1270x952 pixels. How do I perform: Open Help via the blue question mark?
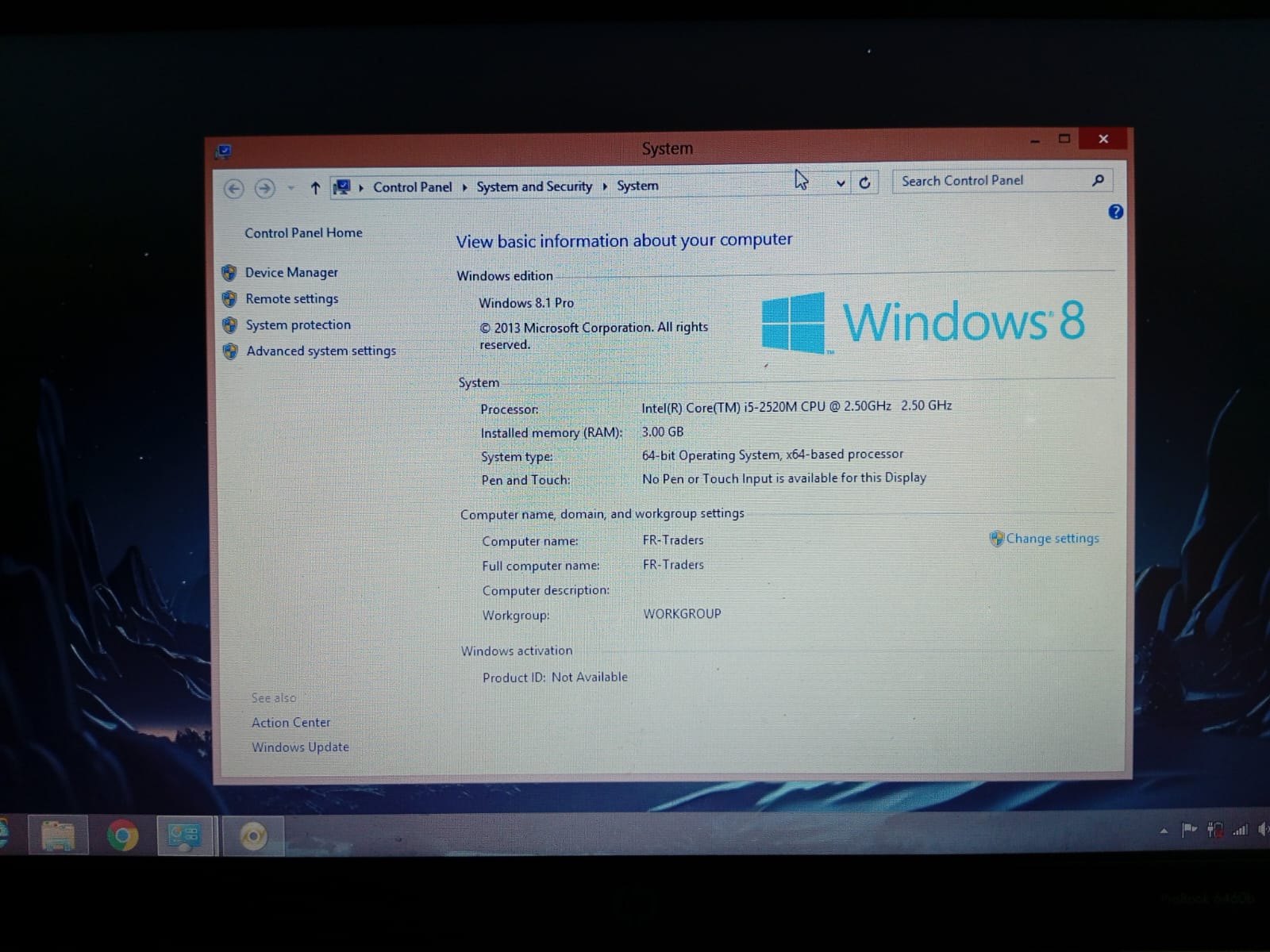tap(1115, 212)
